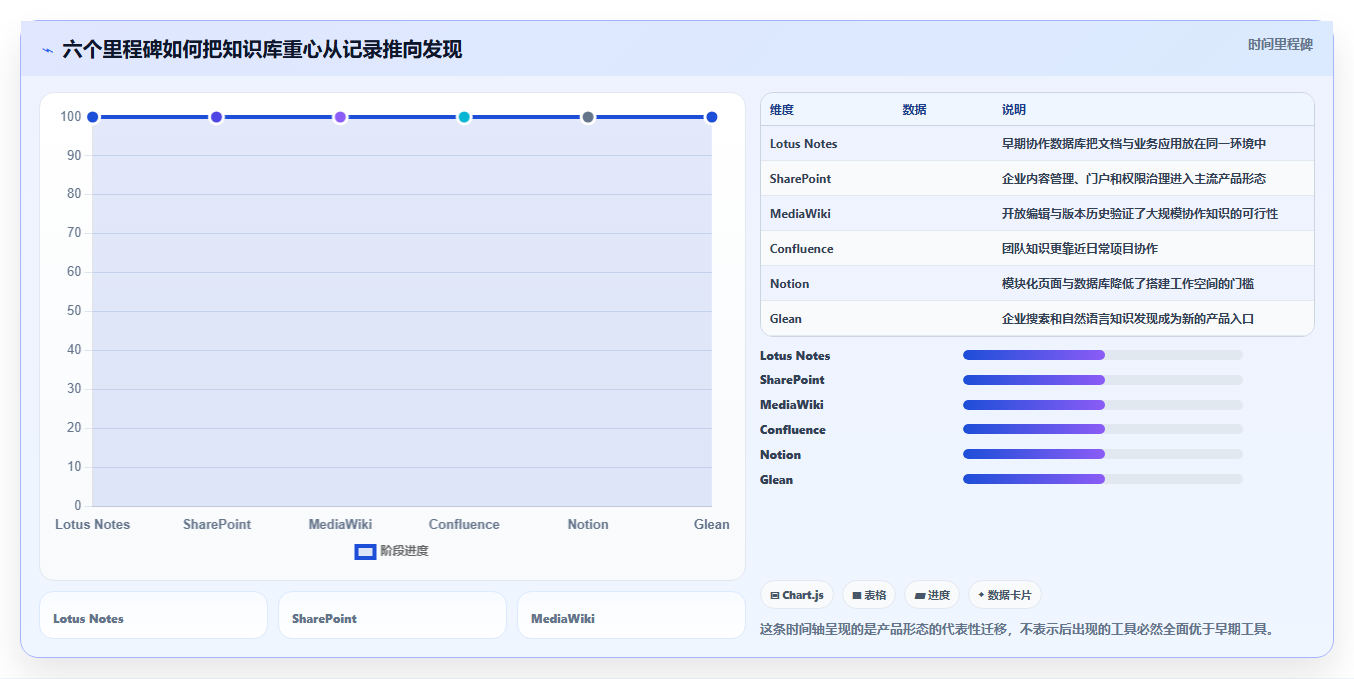Click the Glean data point on chart
The image size is (1354, 679).
click(x=712, y=117)
